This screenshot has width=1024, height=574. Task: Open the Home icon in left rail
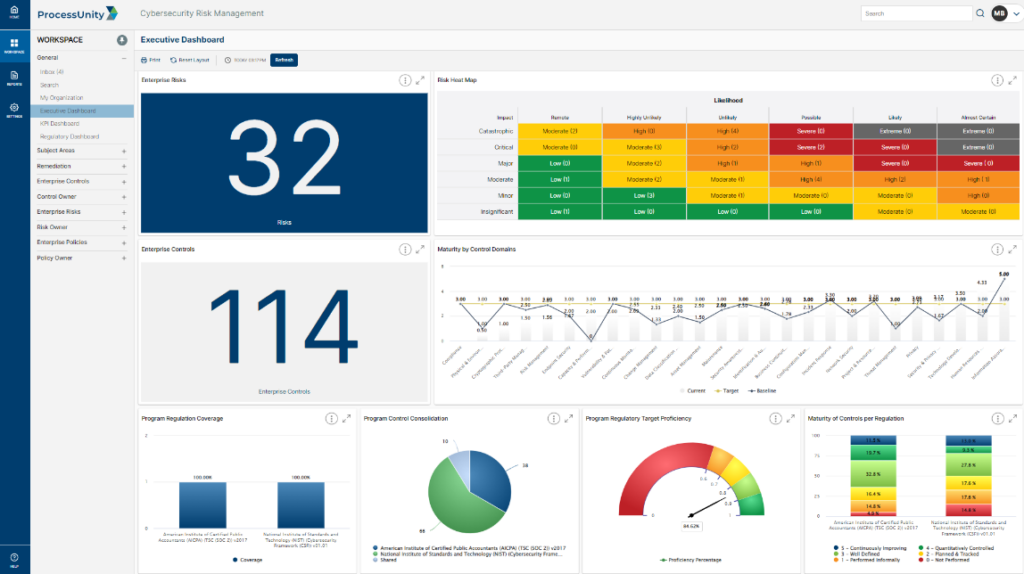14,12
